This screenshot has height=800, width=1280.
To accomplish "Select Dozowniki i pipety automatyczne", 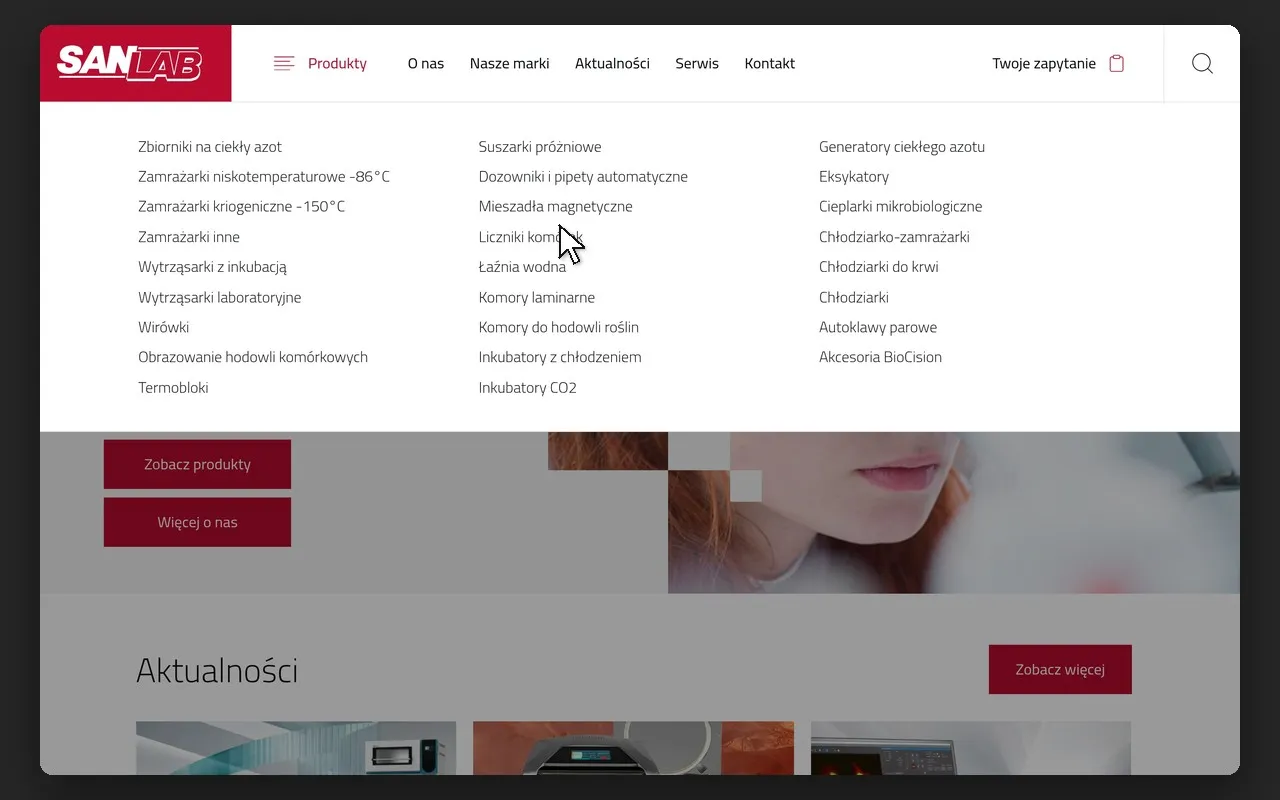I will (x=583, y=177).
